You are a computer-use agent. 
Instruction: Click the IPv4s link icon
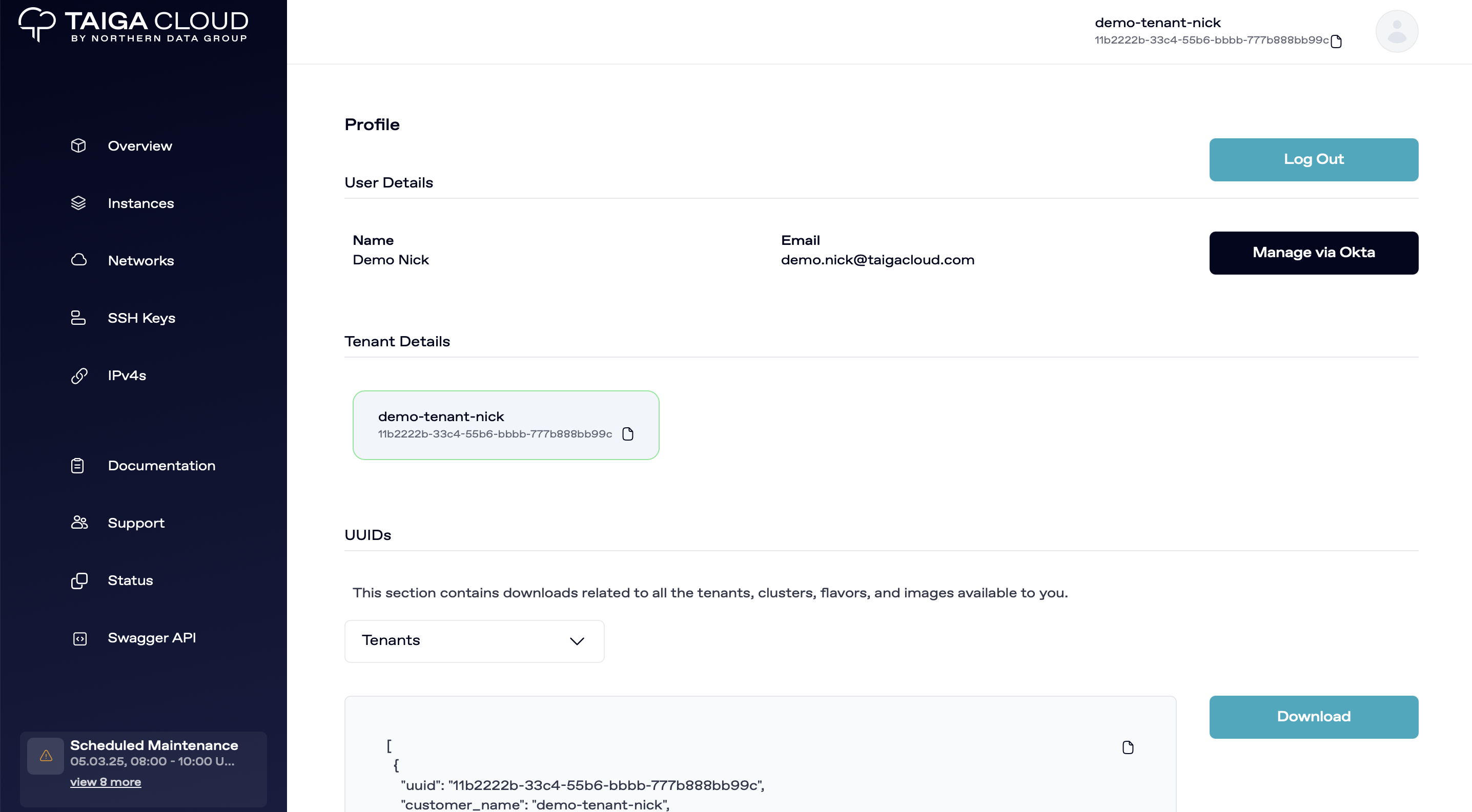click(x=79, y=376)
